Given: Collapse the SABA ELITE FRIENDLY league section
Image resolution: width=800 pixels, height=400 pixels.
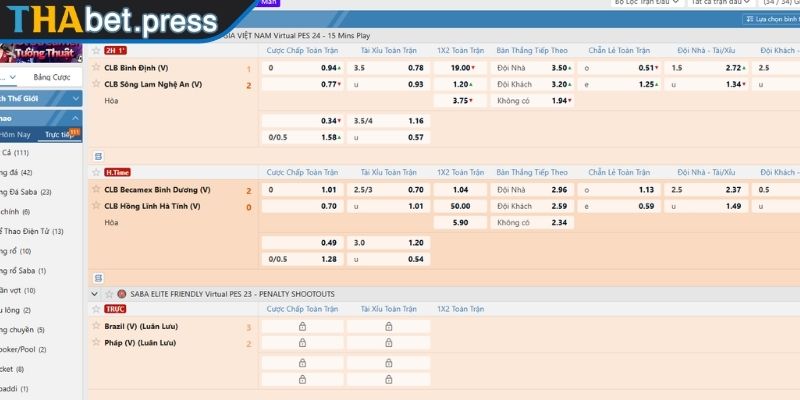Looking at the screenshot, I should tap(96, 294).
